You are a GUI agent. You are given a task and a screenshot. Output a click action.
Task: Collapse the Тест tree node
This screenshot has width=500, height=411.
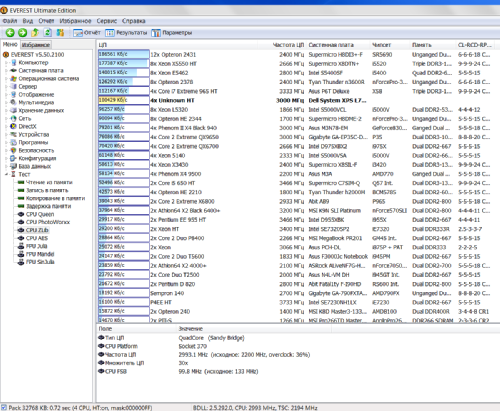click(x=6, y=174)
